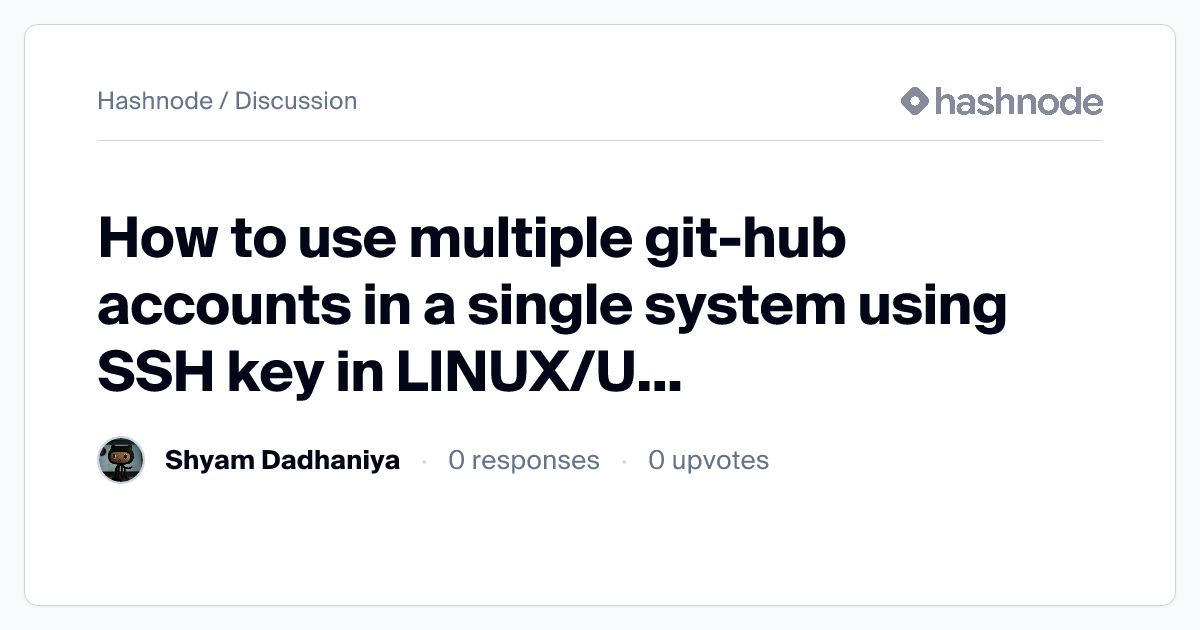The height and width of the screenshot is (630, 1200).
Task: Click the dot separator before 0 responses
Action: click(424, 461)
